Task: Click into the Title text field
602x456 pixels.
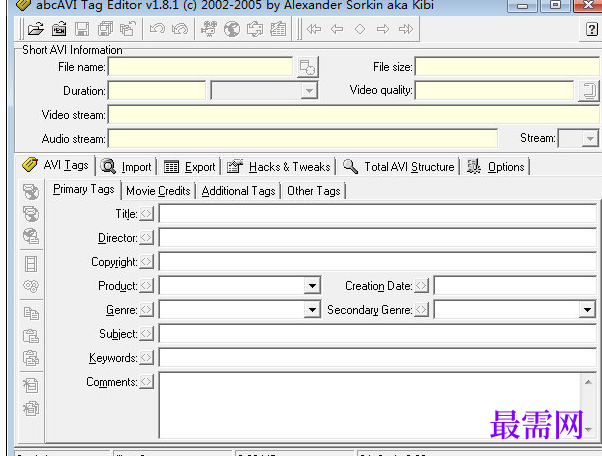Action: tap(378, 213)
